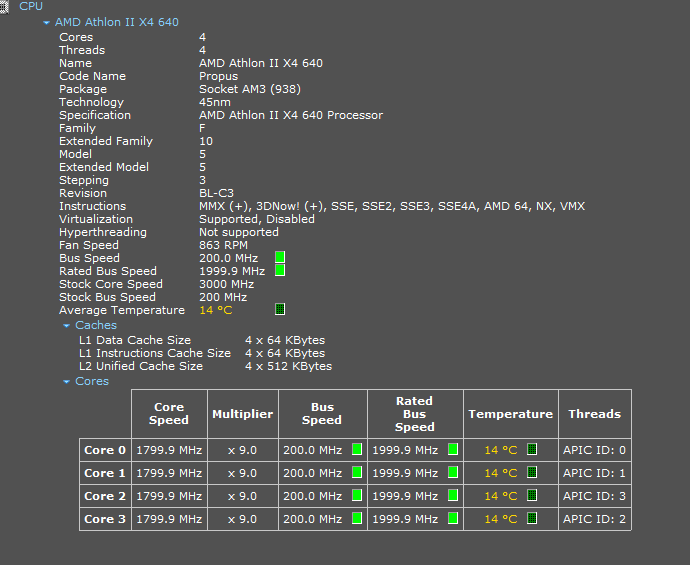This screenshot has height=565, width=690.
Task: Click the Threads column header in table
Action: click(595, 414)
